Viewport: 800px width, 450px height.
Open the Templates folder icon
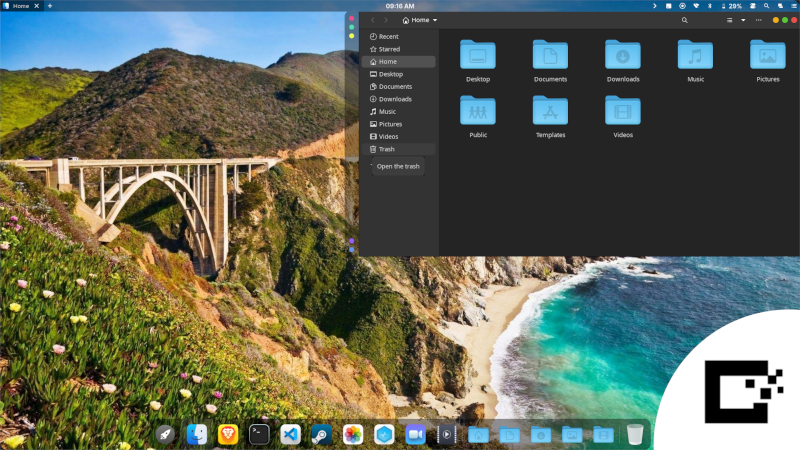[550, 111]
